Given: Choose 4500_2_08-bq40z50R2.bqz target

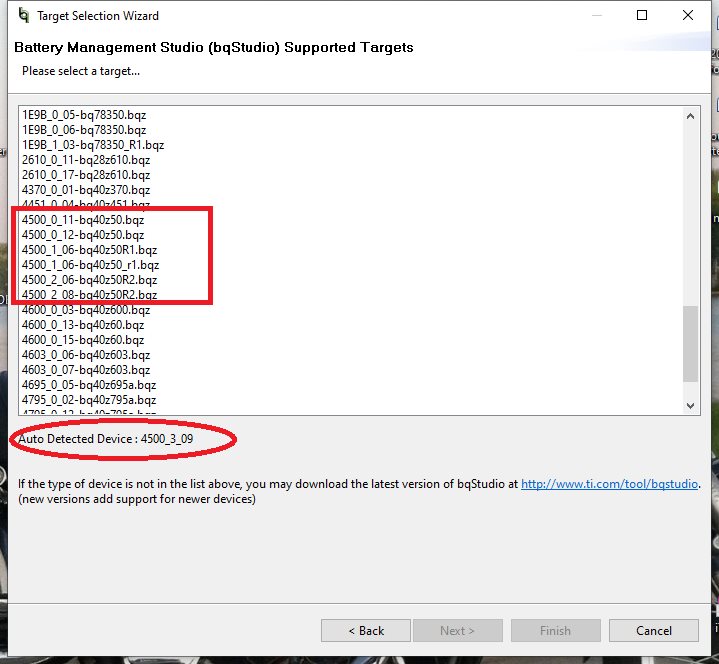Looking at the screenshot, I should [89, 295].
